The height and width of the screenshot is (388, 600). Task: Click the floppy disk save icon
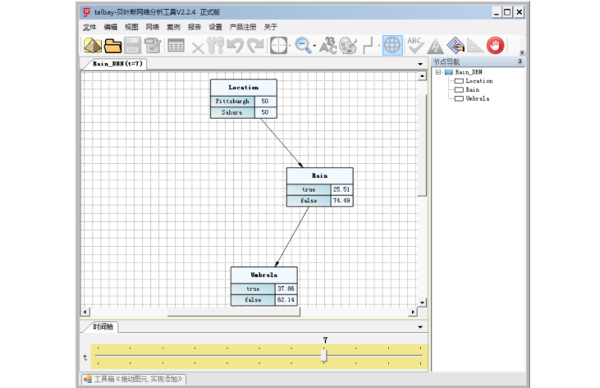133,46
